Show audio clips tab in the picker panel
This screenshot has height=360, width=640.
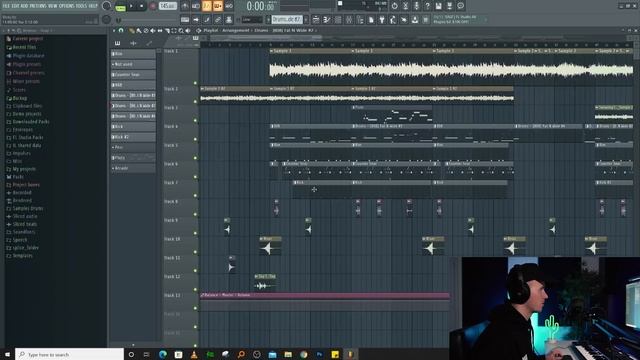click(x=133, y=43)
